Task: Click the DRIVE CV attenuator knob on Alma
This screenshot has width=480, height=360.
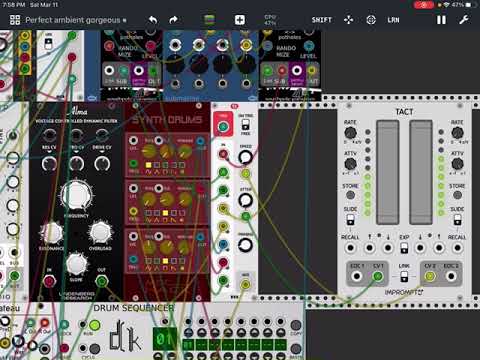Action: (102, 164)
